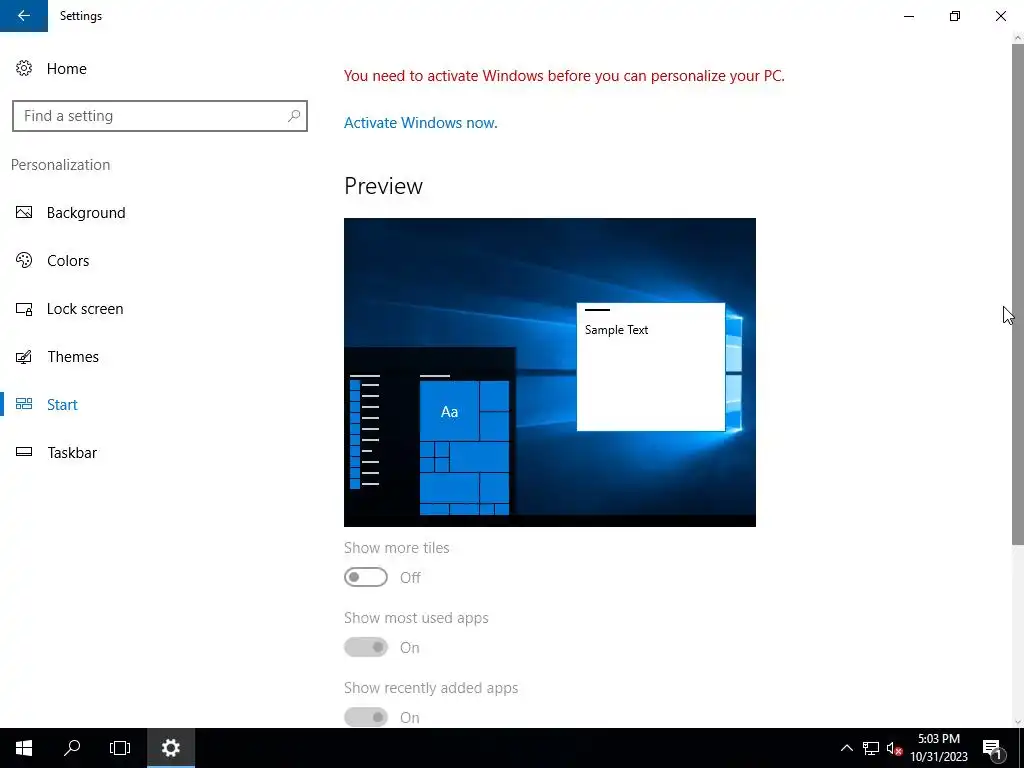This screenshot has width=1024, height=768.
Task: Go to the Home settings label
Action: click(67, 69)
